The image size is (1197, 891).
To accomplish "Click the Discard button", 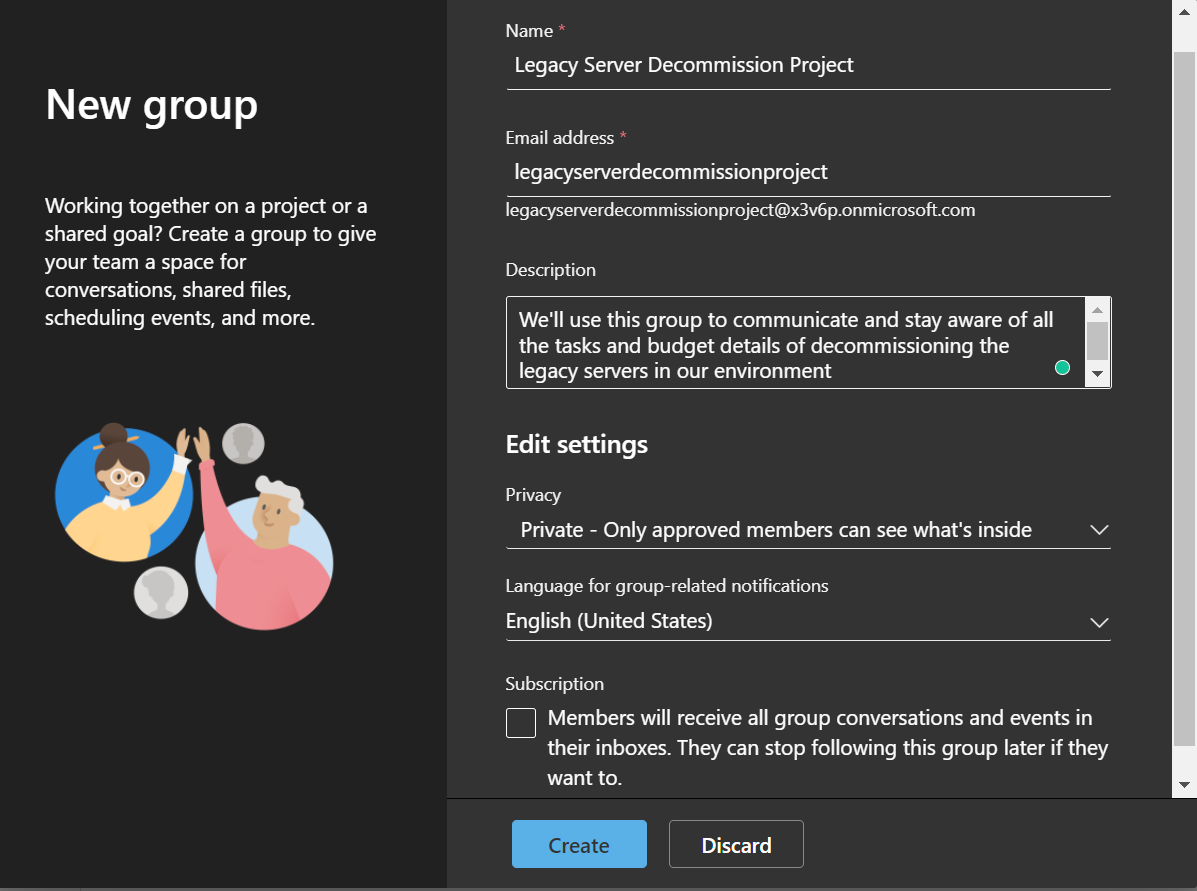I will tap(736, 844).
